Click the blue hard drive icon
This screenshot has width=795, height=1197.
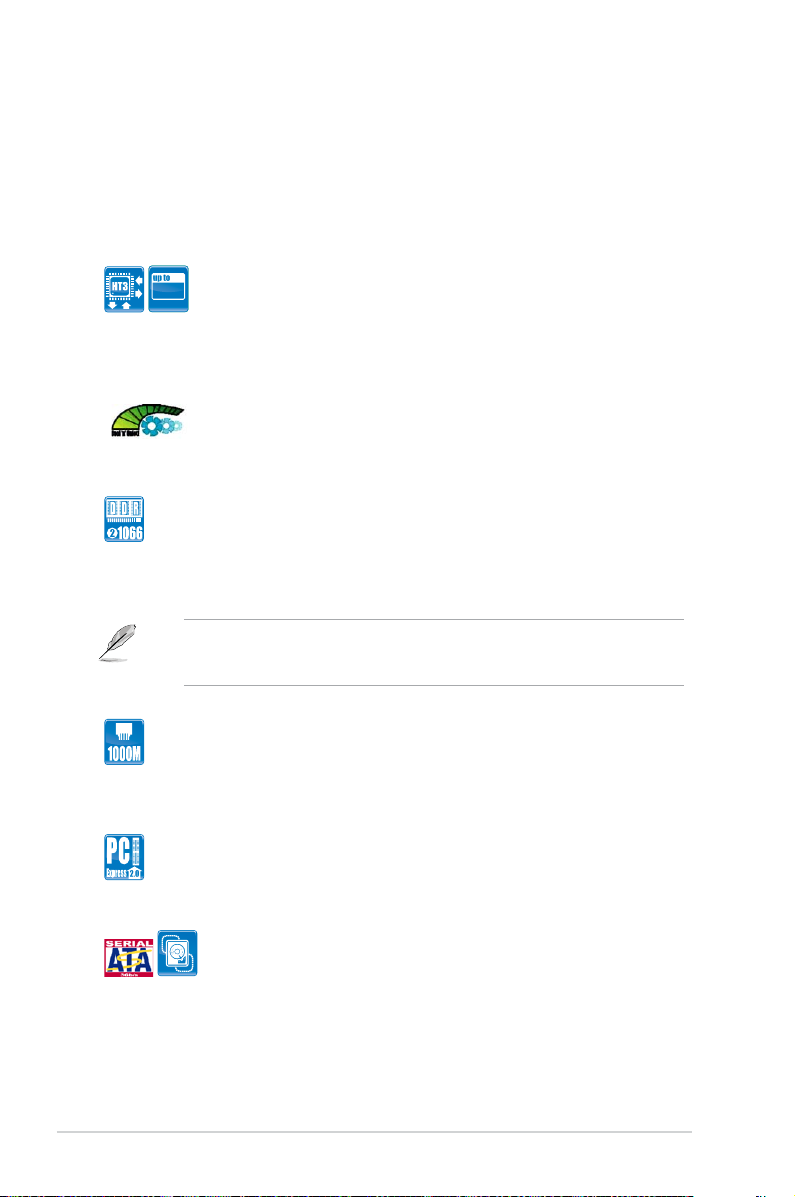tap(177, 953)
